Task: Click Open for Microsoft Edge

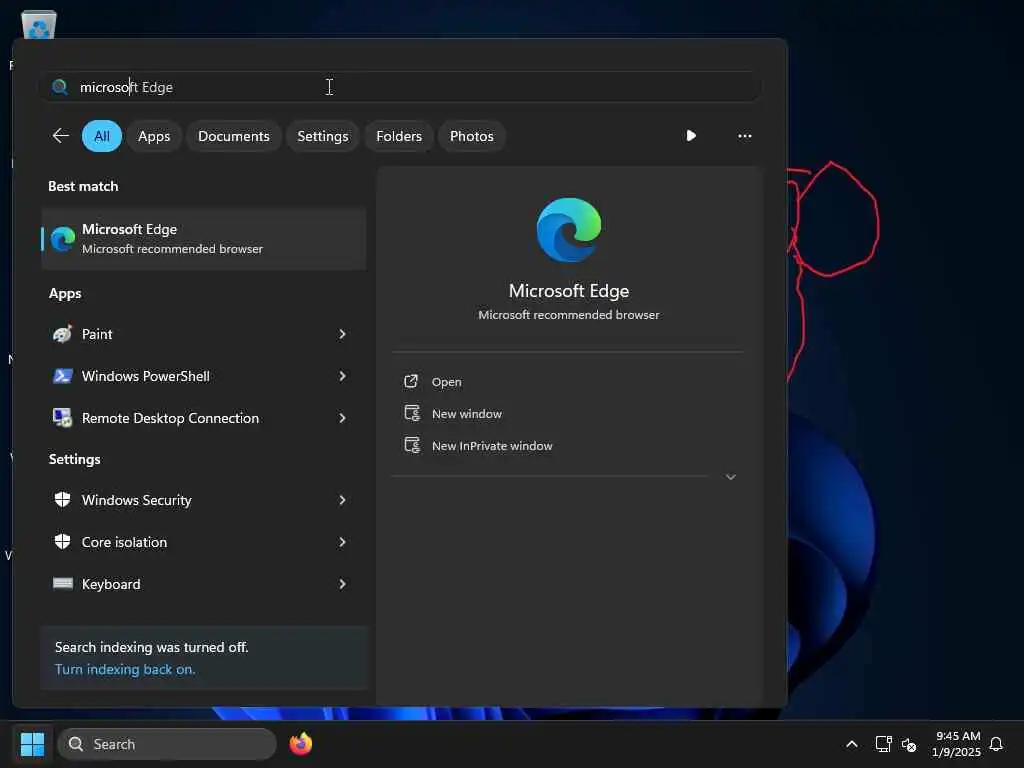Action: click(447, 382)
